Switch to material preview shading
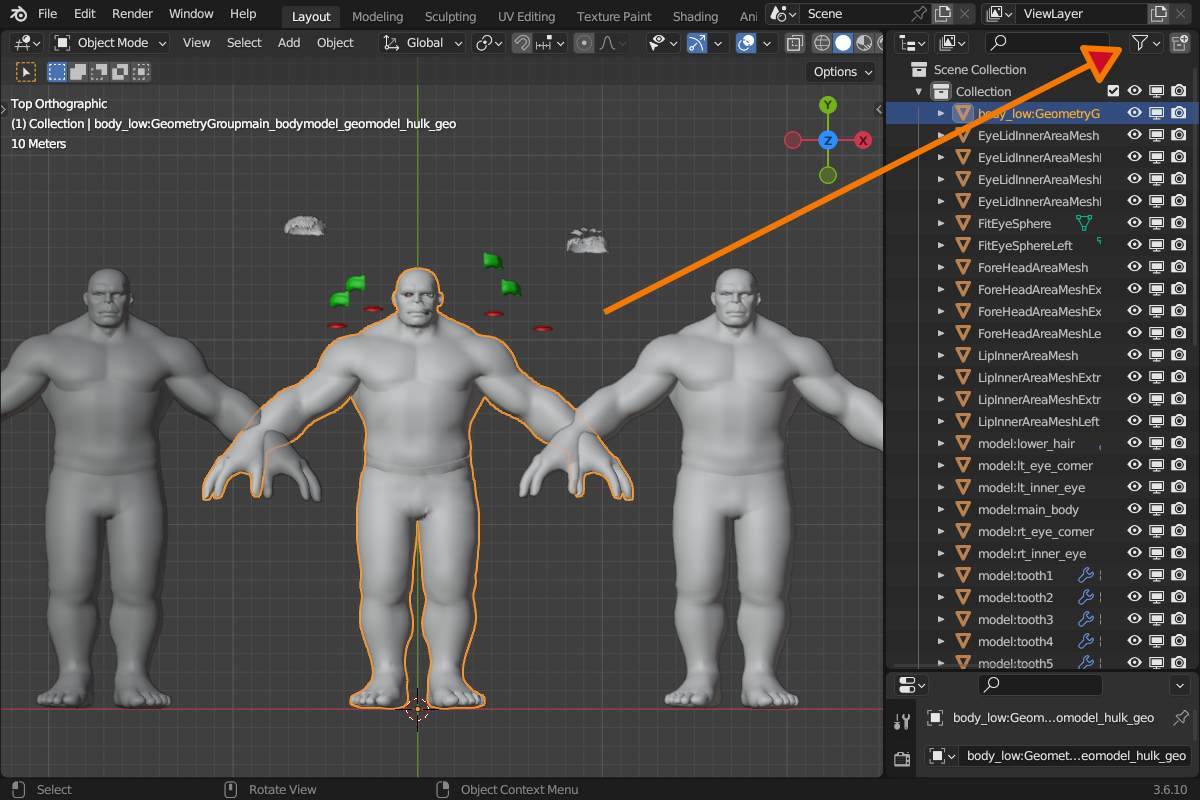 pyautogui.click(x=863, y=43)
